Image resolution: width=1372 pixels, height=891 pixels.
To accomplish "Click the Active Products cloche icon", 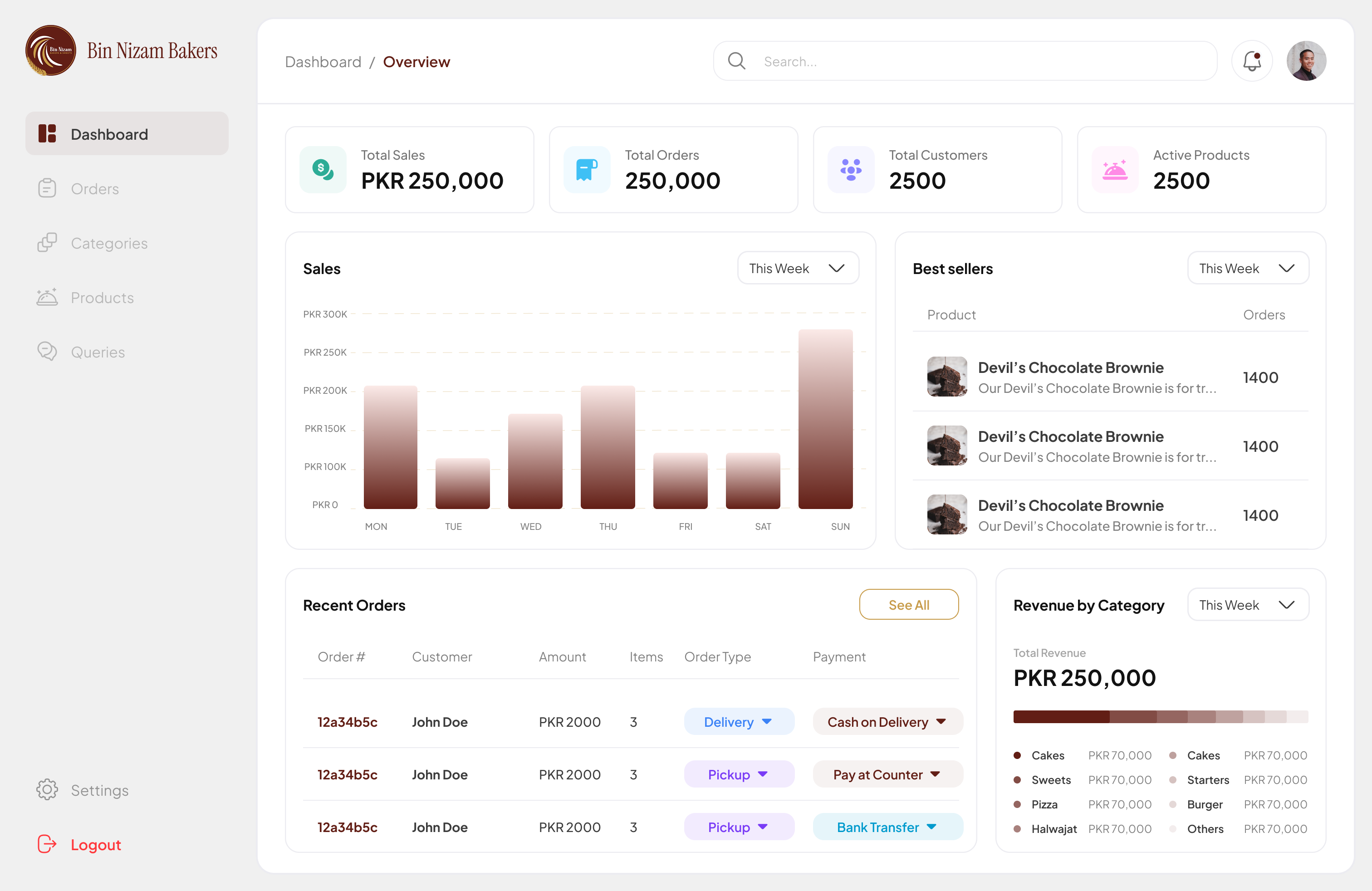I will coord(1114,169).
